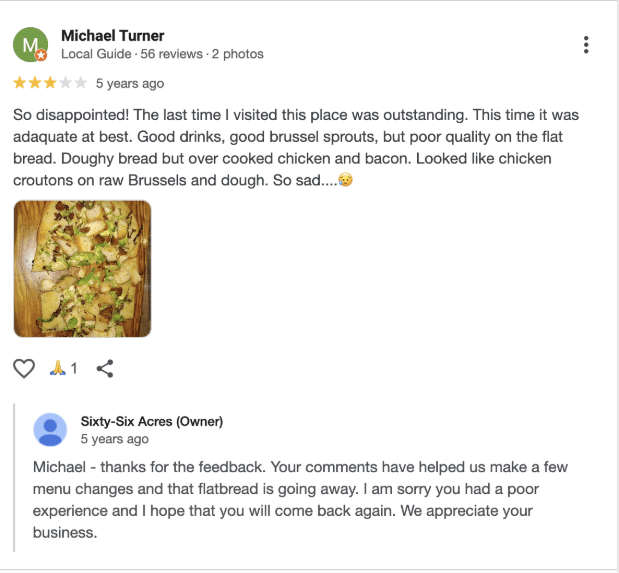The width and height of the screenshot is (619, 573).
Task: Click the reaction count number 1
Action: [74, 368]
